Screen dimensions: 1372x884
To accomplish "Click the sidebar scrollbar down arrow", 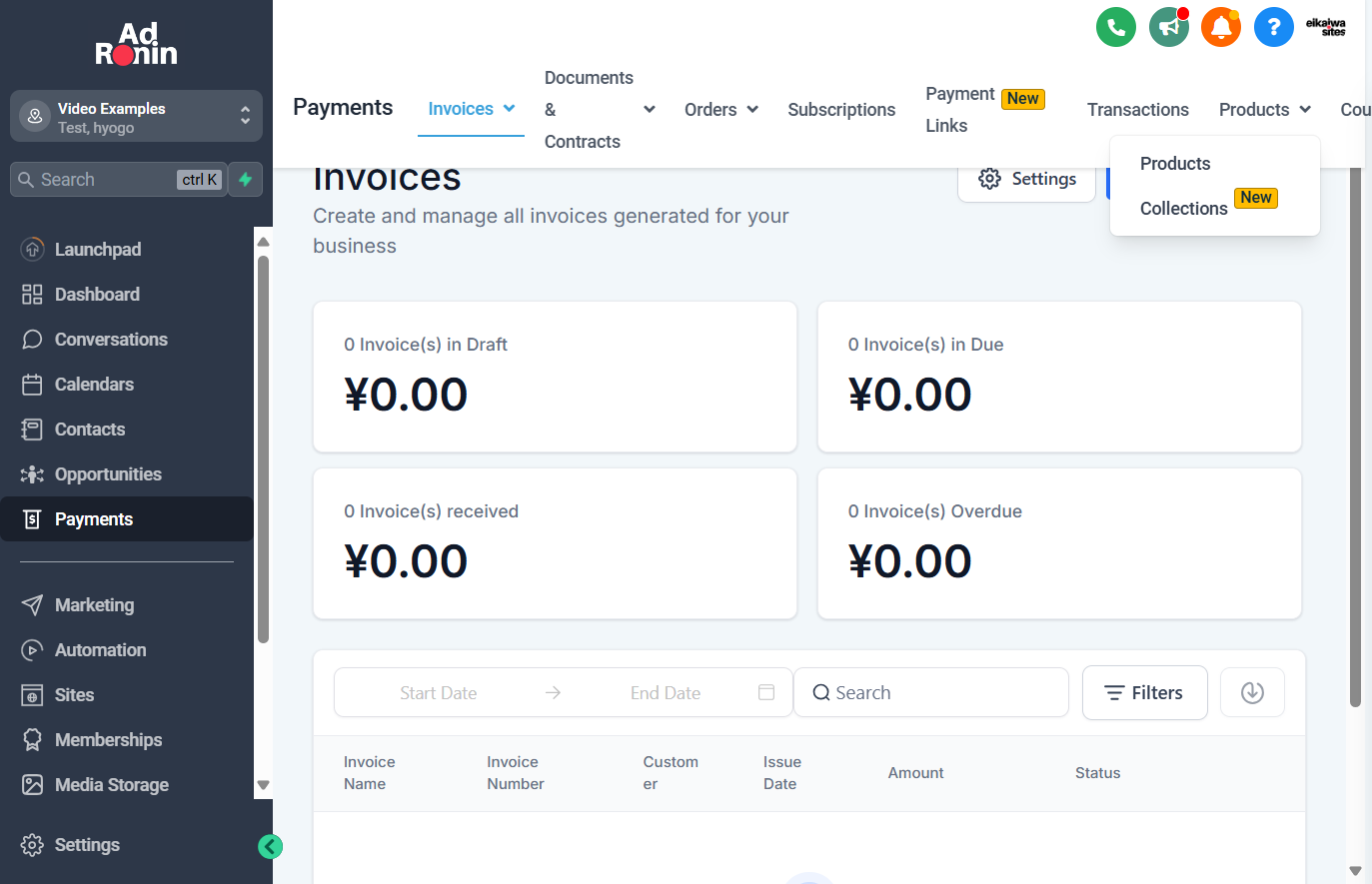I will pyautogui.click(x=264, y=785).
